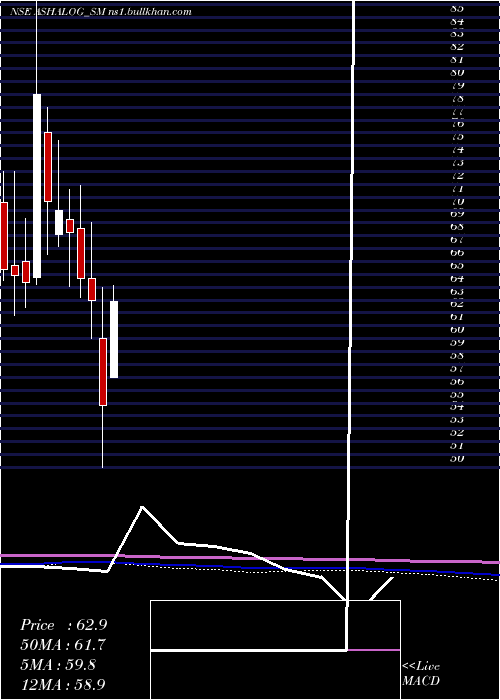Click the '<<Live MACD' label
The image size is (500, 700).
coord(421,674)
